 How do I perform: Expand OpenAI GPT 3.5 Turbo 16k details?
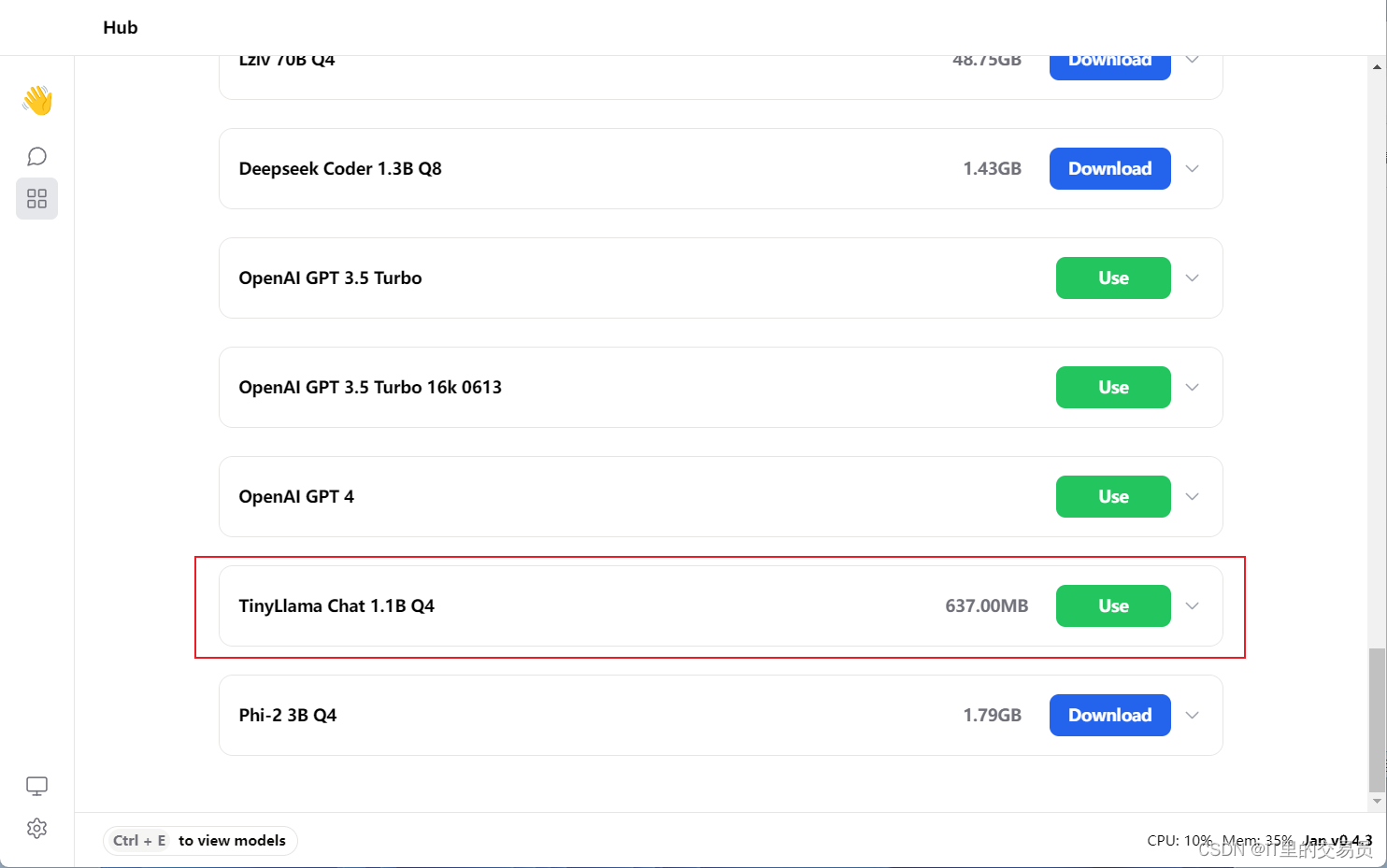click(1192, 387)
